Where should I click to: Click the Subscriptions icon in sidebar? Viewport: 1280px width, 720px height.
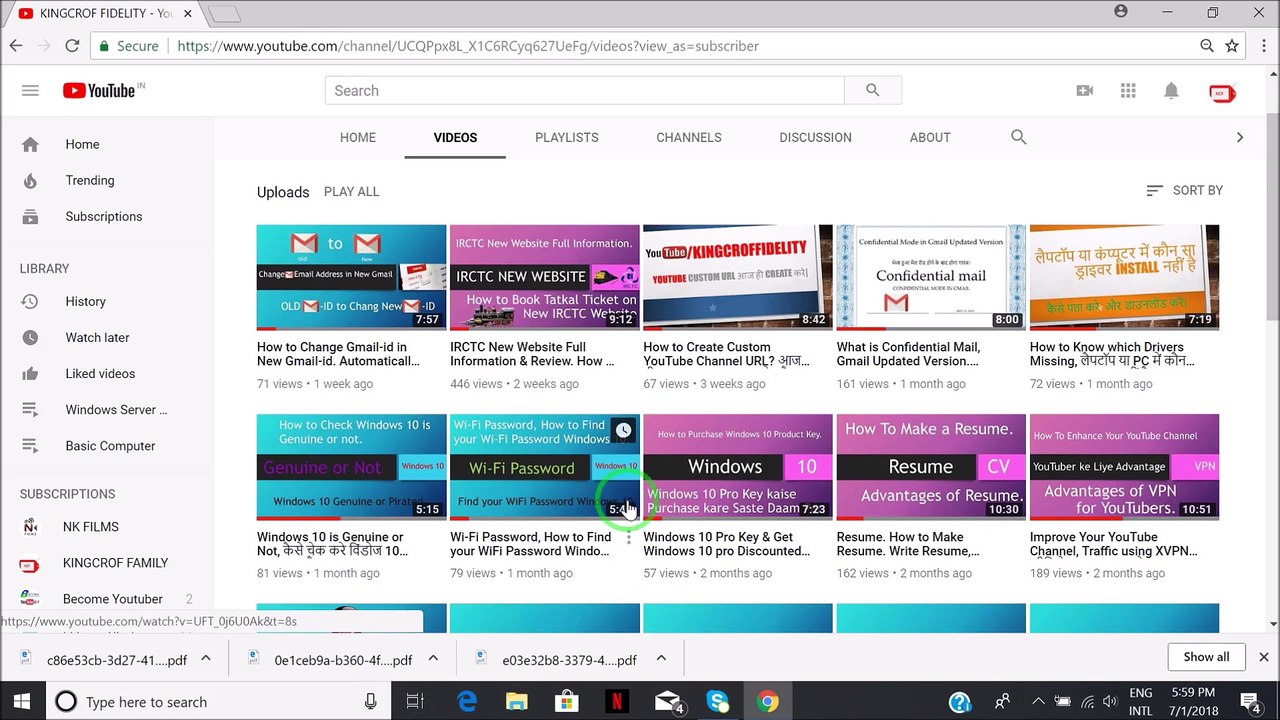click(30, 216)
